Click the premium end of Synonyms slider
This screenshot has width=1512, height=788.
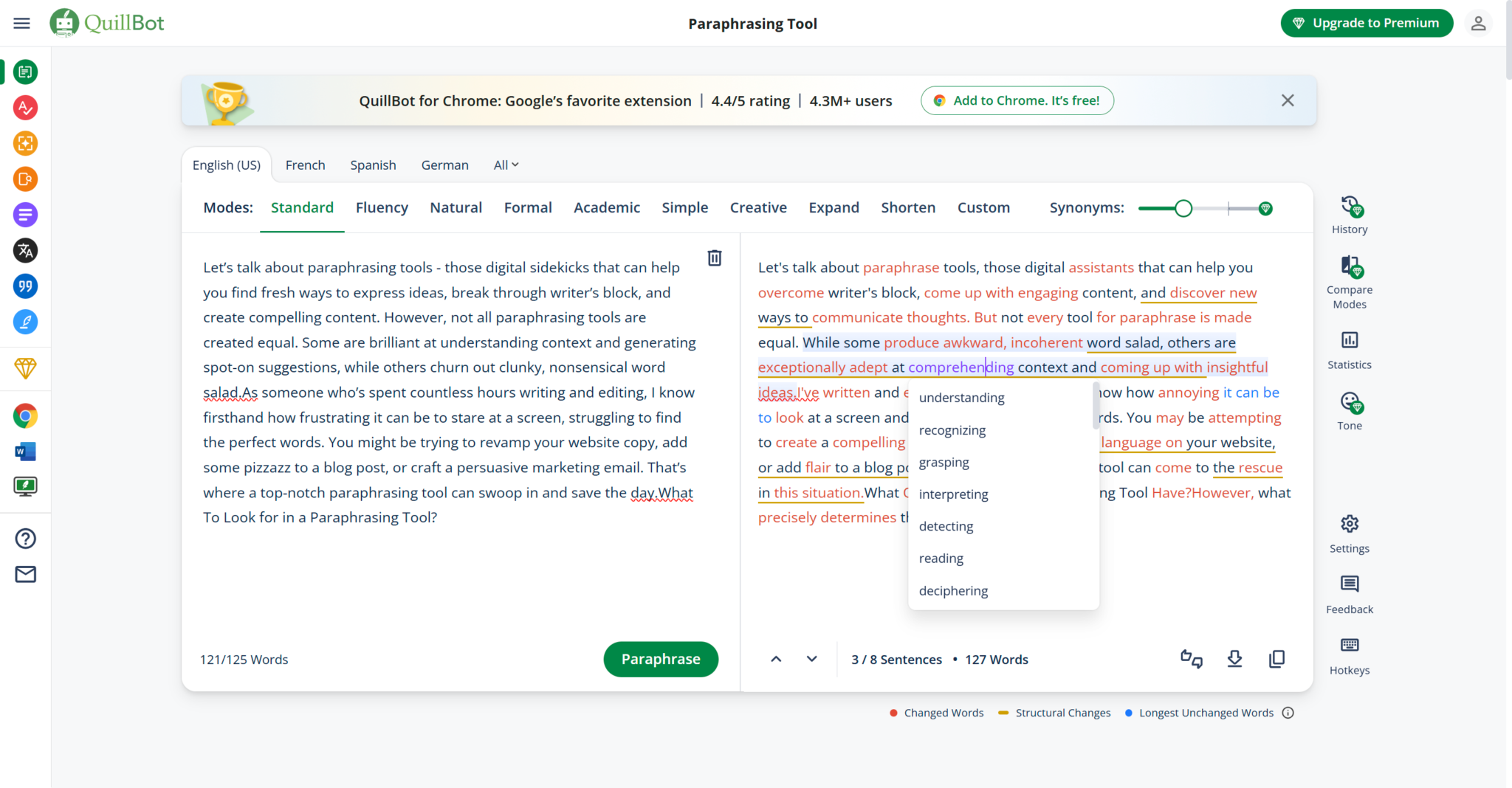pyautogui.click(x=1265, y=209)
